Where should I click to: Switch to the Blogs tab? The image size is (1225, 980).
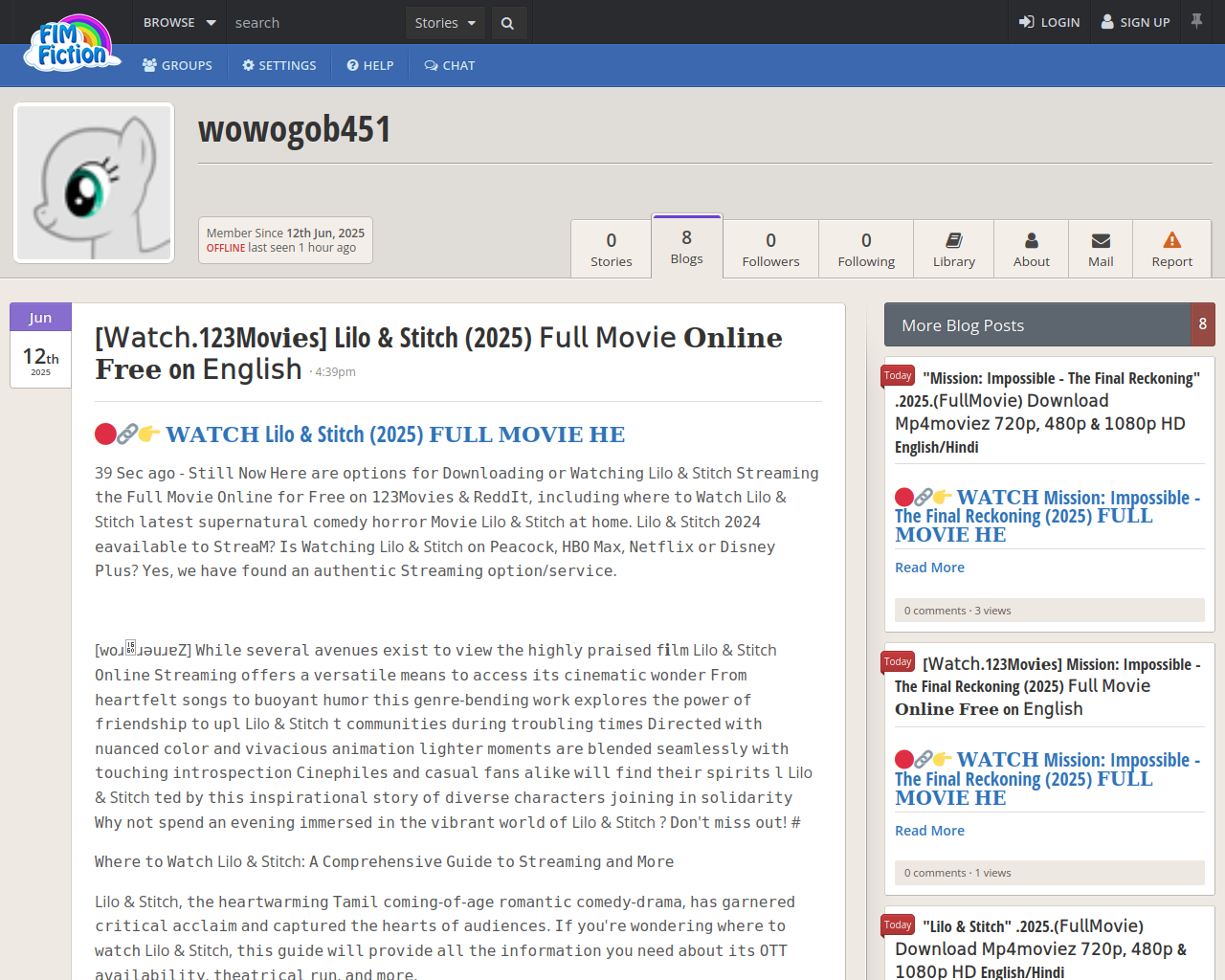pos(687,247)
